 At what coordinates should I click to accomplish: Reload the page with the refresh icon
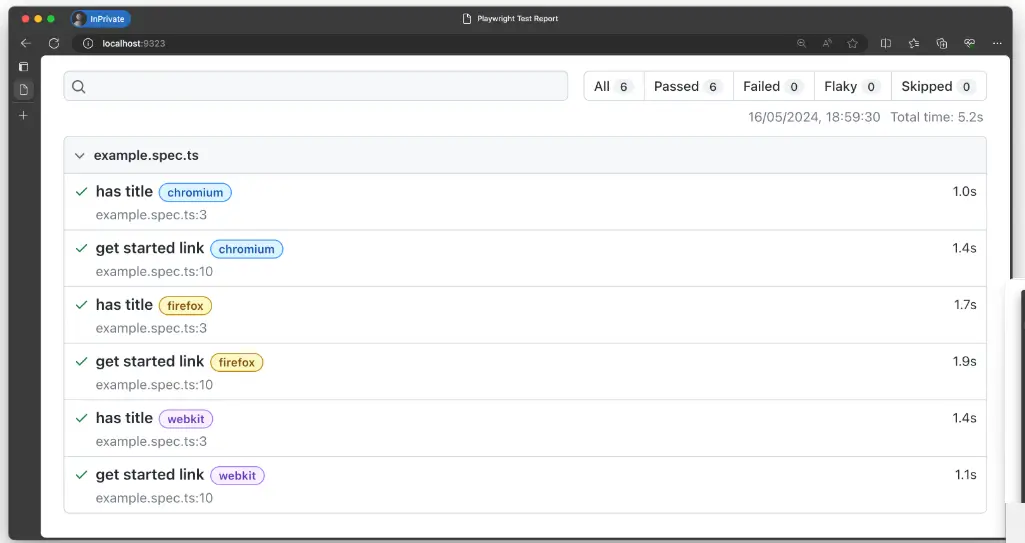coord(54,43)
